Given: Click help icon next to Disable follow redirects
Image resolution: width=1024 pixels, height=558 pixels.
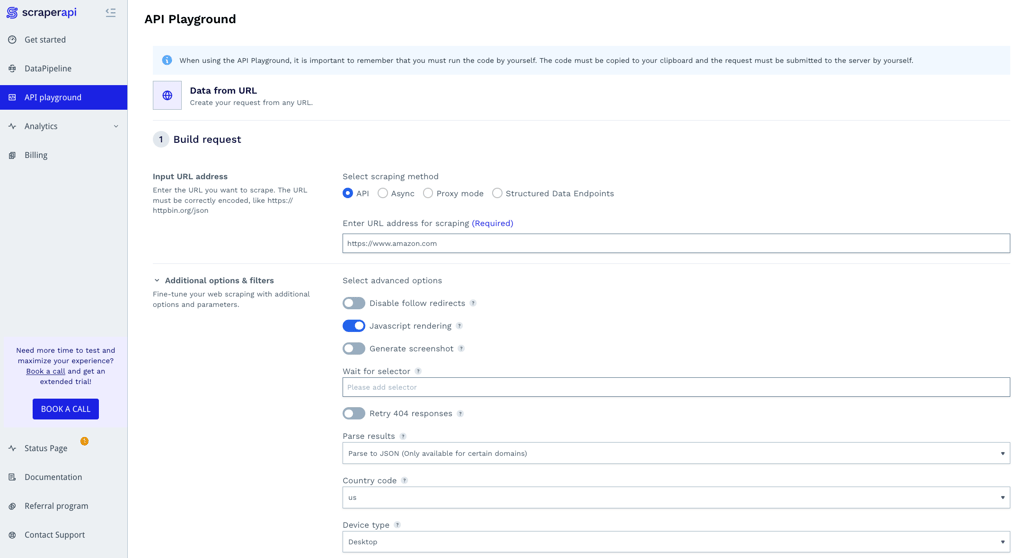Looking at the screenshot, I should pyautogui.click(x=473, y=303).
